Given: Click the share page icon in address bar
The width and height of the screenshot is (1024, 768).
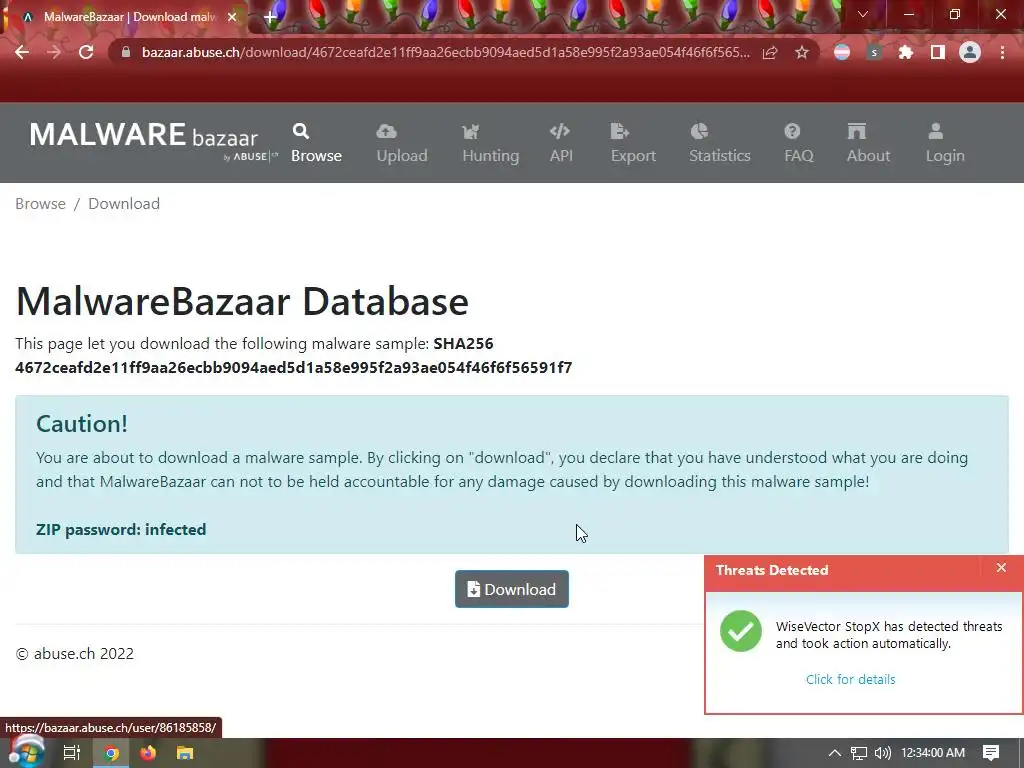Looking at the screenshot, I should point(770,52).
